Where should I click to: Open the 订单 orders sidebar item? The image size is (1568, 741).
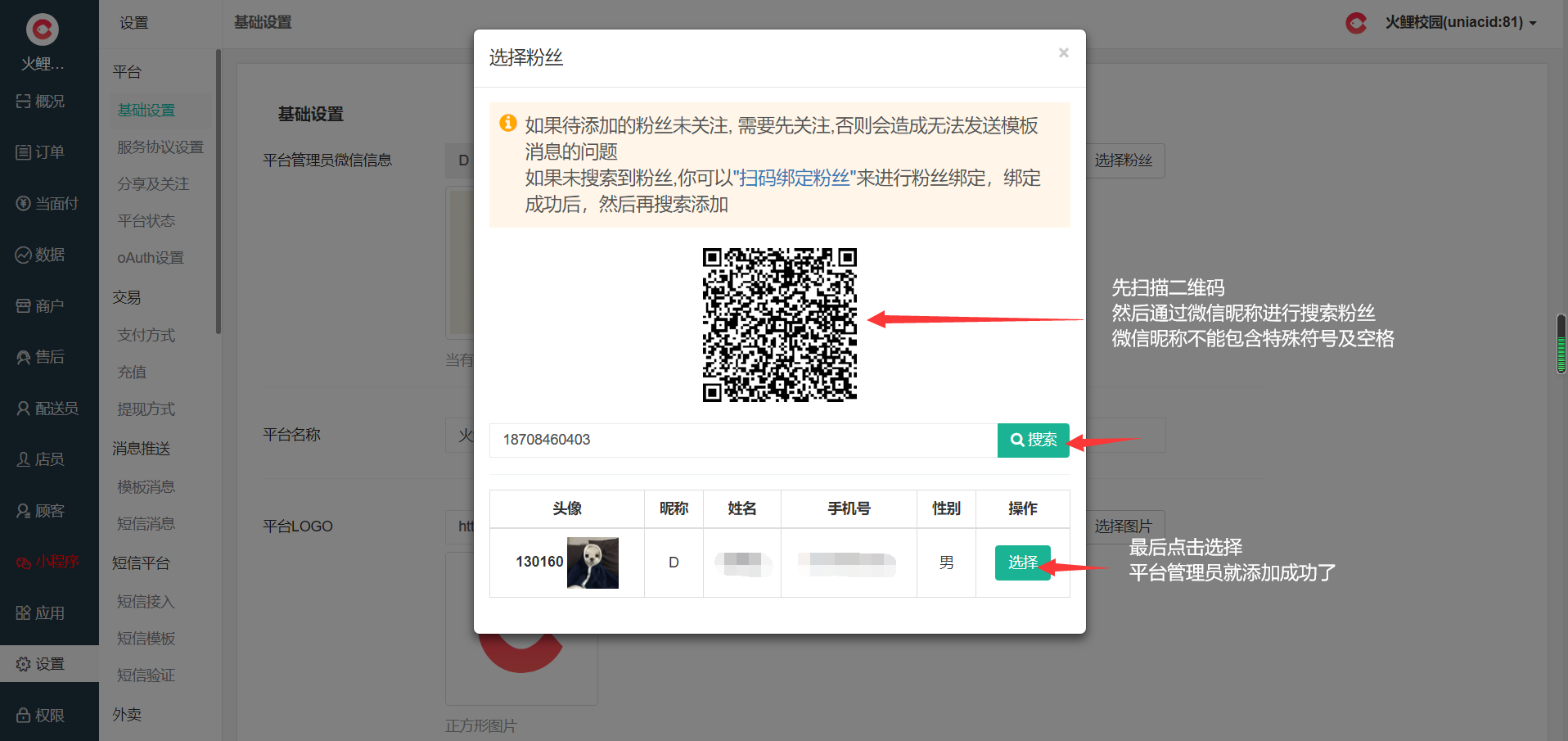(40, 152)
